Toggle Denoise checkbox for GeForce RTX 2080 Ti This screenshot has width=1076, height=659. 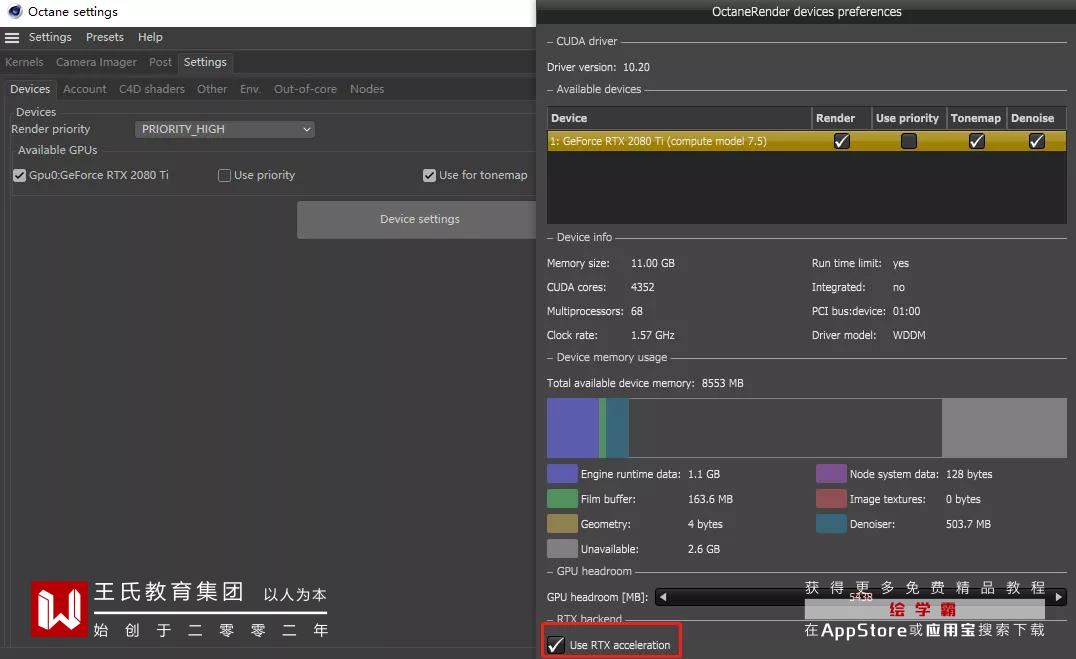(1036, 141)
